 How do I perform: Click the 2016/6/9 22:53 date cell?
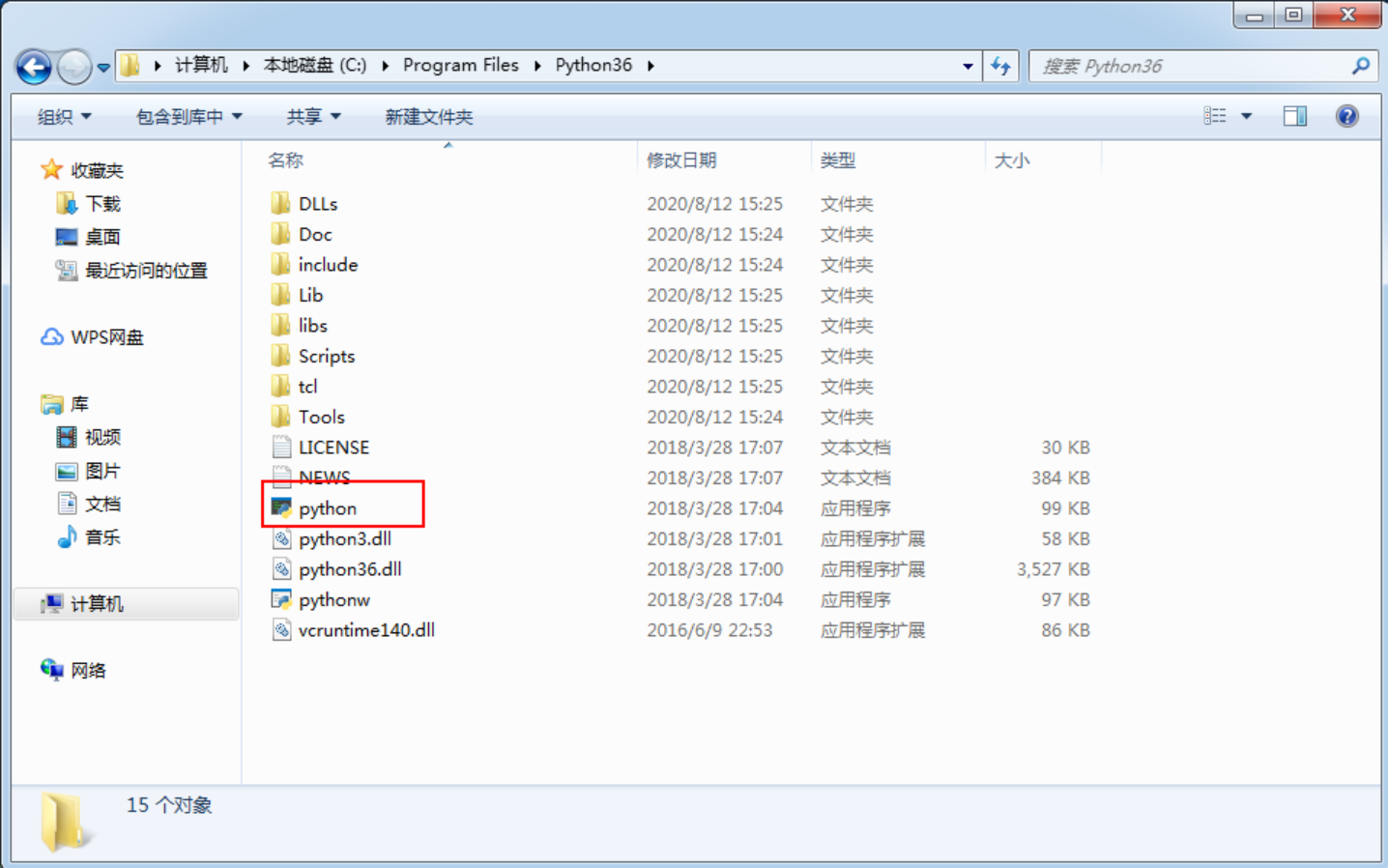(x=709, y=630)
